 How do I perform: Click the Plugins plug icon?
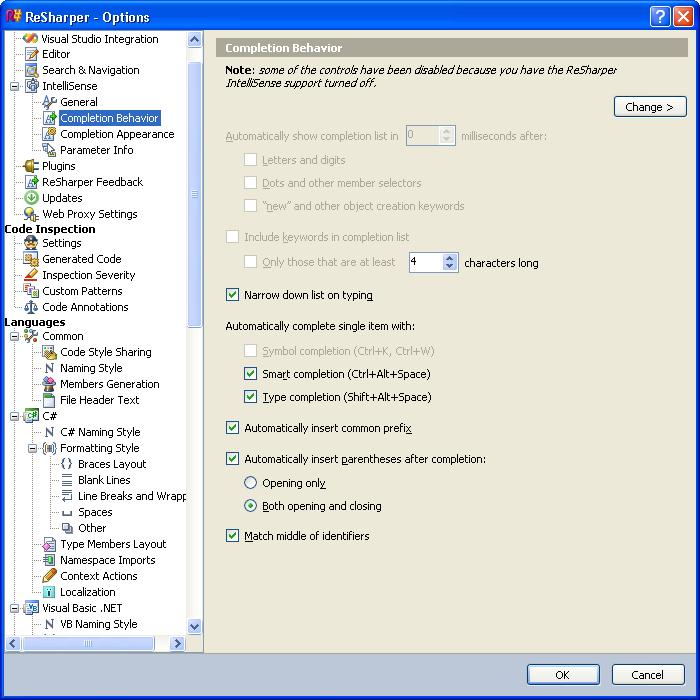[31, 166]
